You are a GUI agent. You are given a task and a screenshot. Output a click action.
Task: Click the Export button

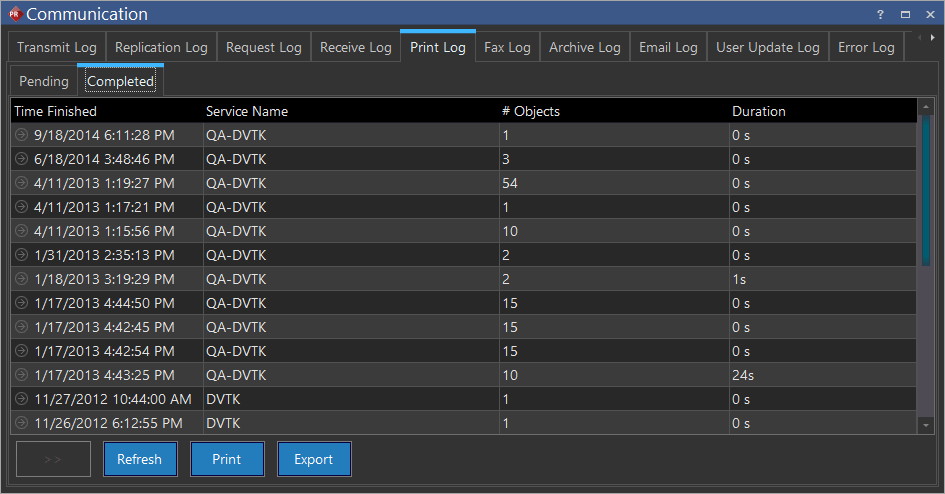(x=313, y=459)
